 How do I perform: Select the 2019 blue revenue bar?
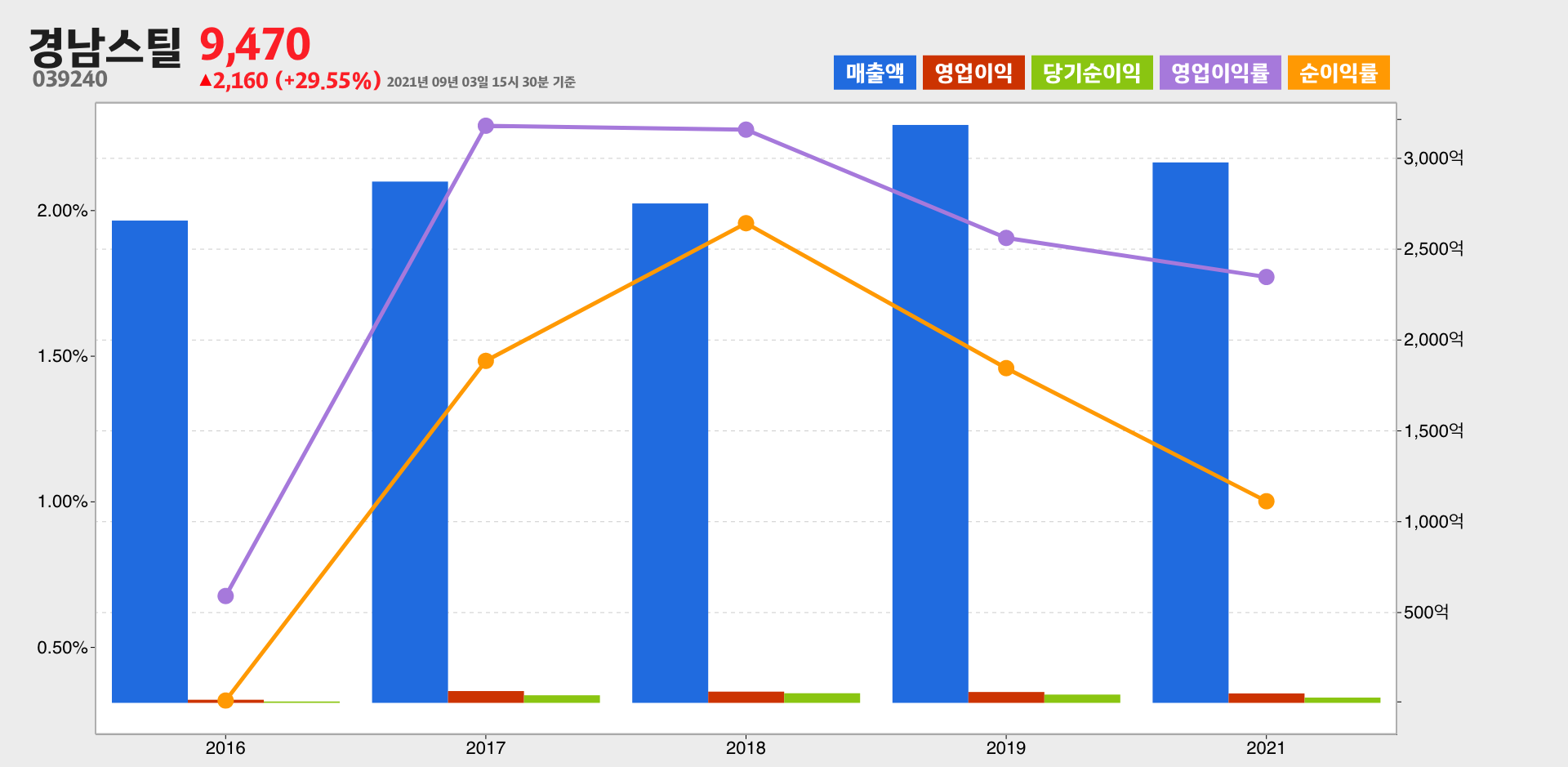930,414
